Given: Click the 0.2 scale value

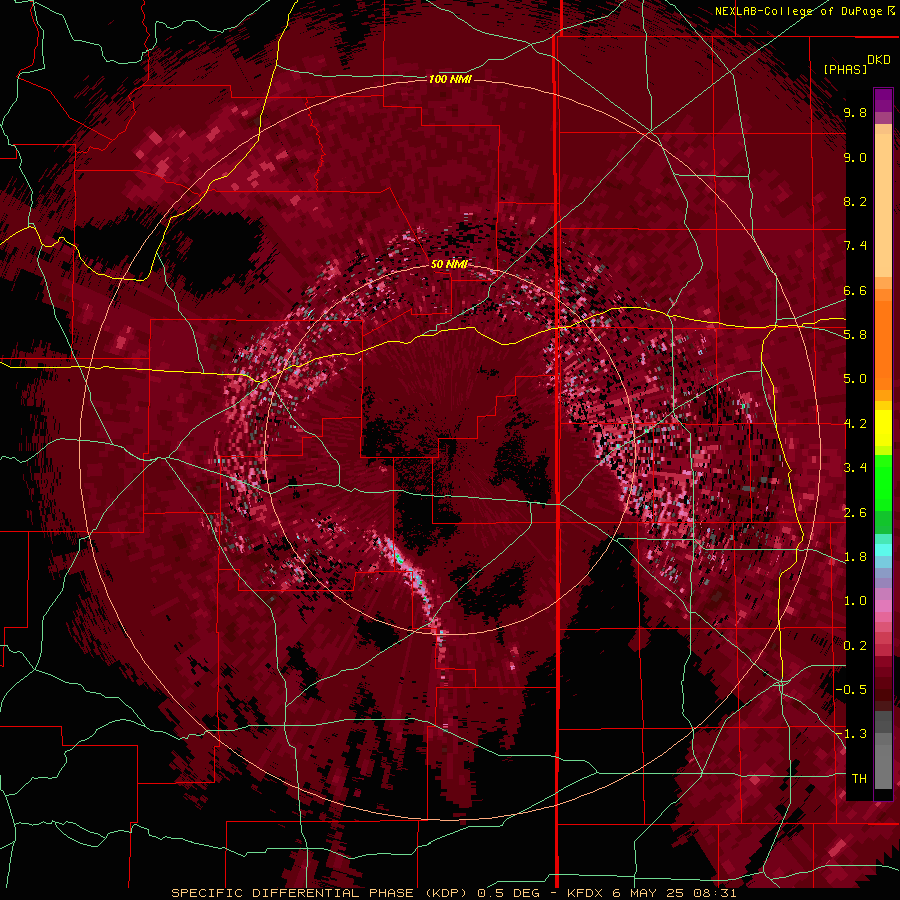Looking at the screenshot, I should coord(855,646).
